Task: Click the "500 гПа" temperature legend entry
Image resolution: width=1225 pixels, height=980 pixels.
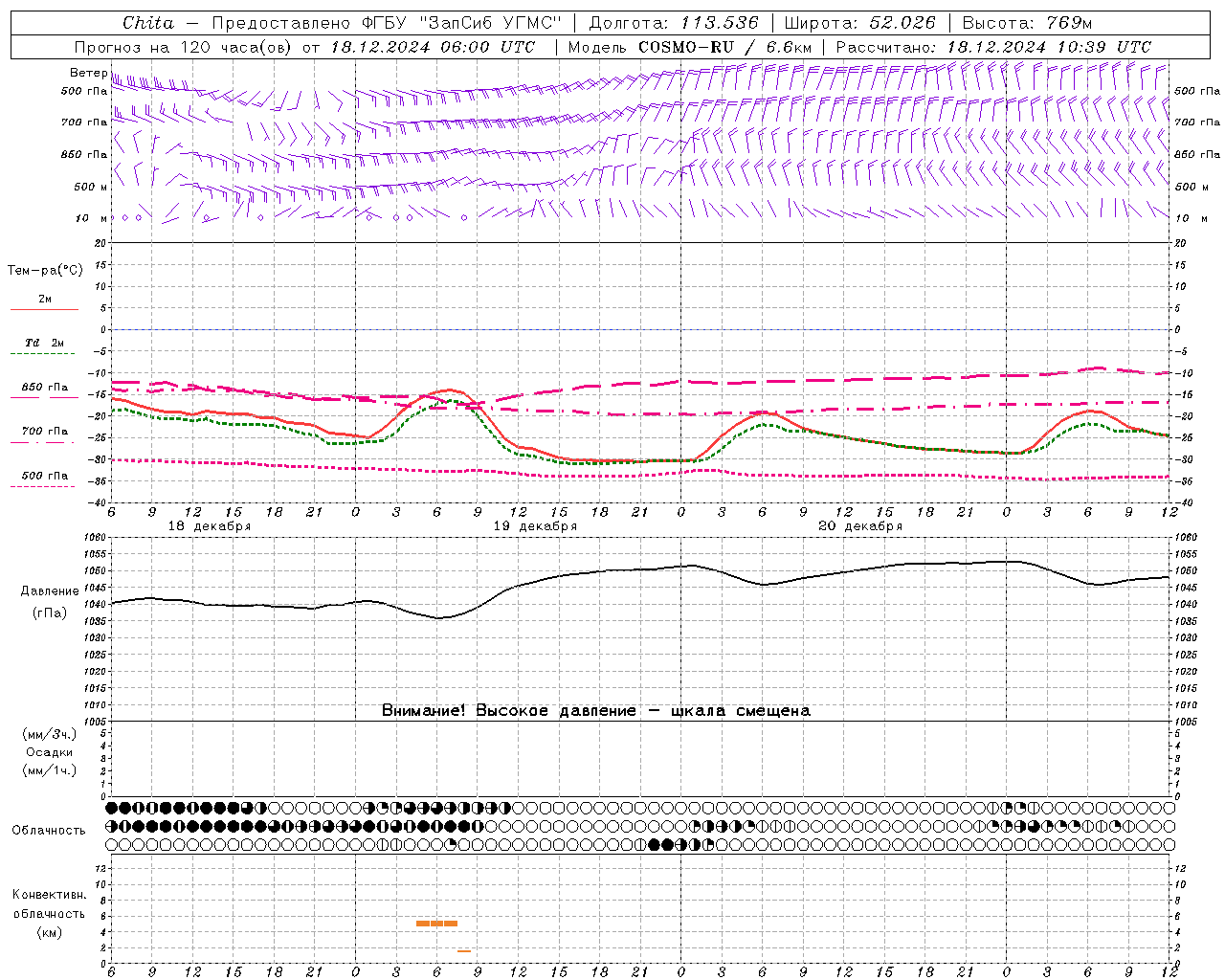Action: (x=45, y=476)
